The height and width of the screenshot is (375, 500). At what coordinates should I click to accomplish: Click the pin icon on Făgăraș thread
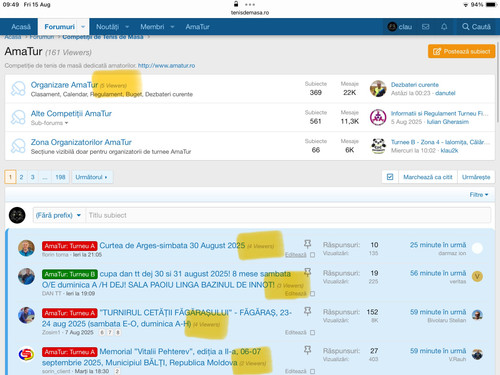[x=307, y=311]
